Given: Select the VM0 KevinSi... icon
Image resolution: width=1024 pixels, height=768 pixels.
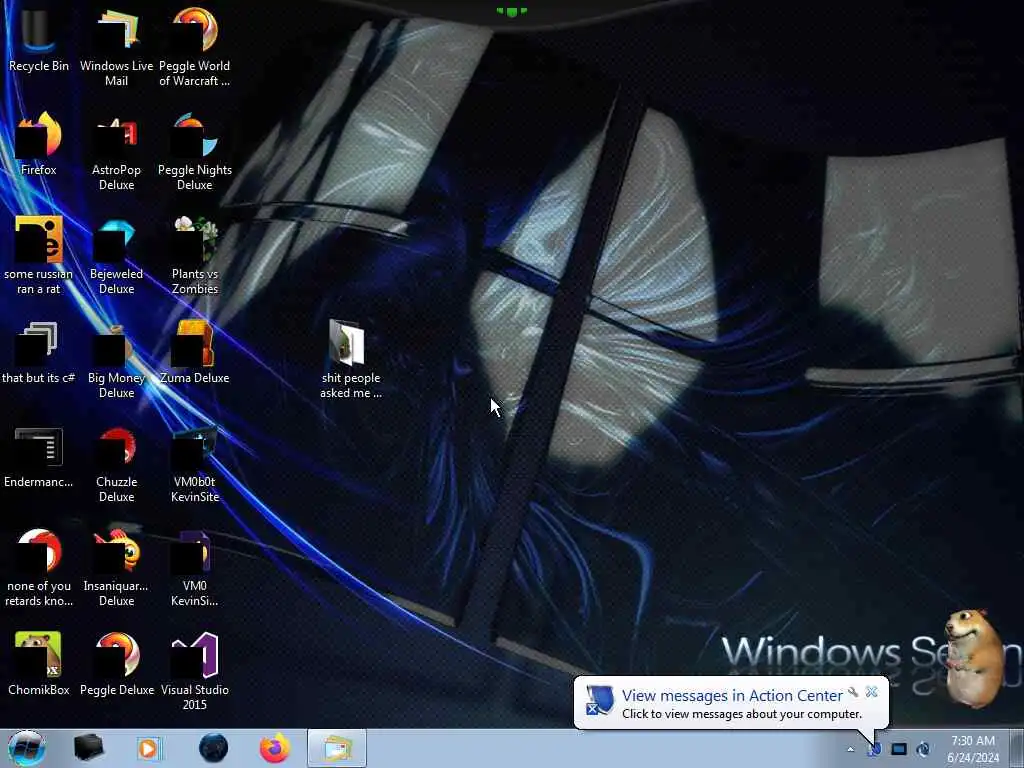Looking at the screenshot, I should point(195,567).
